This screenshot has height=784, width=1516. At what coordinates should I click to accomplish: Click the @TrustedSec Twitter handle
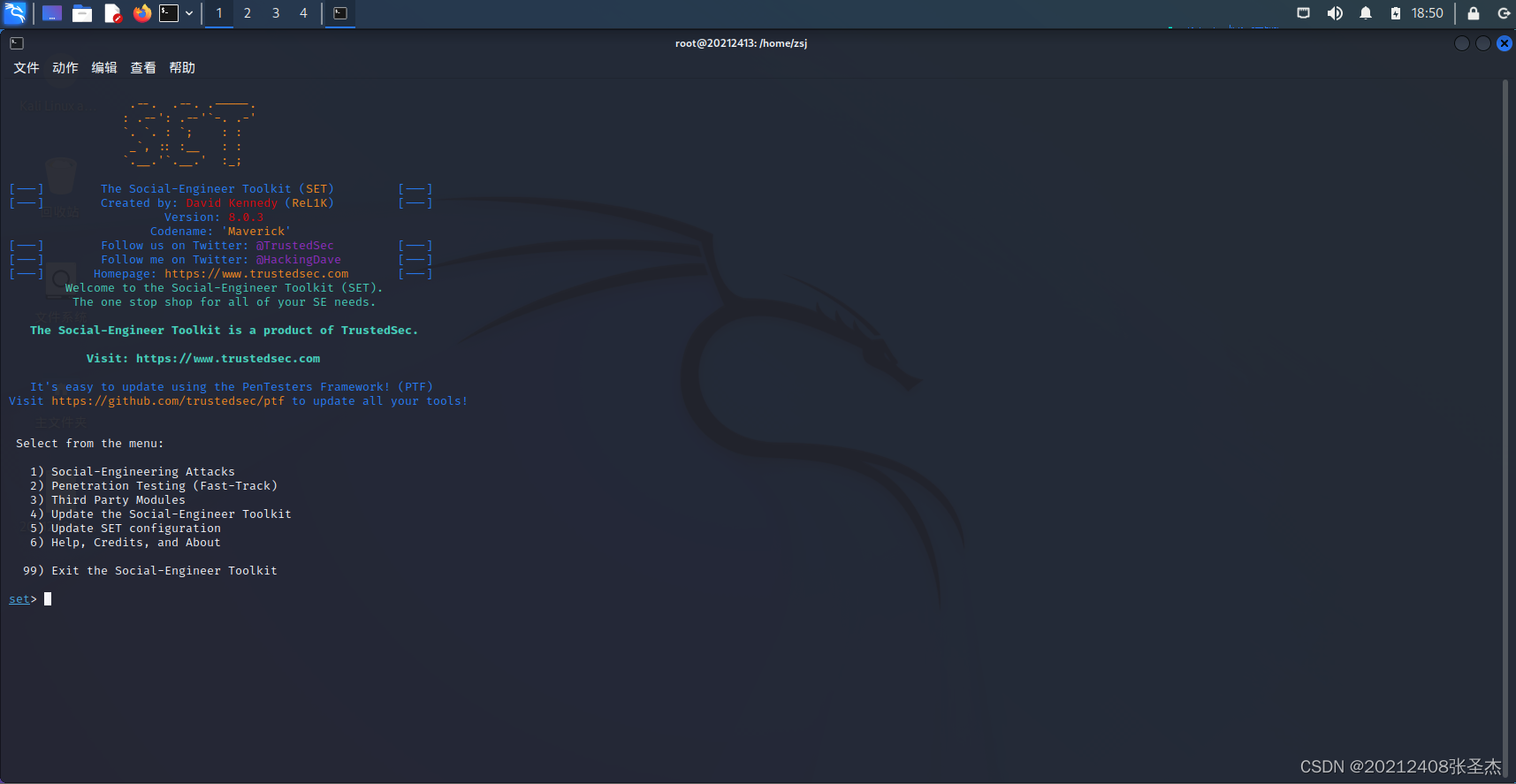click(295, 246)
